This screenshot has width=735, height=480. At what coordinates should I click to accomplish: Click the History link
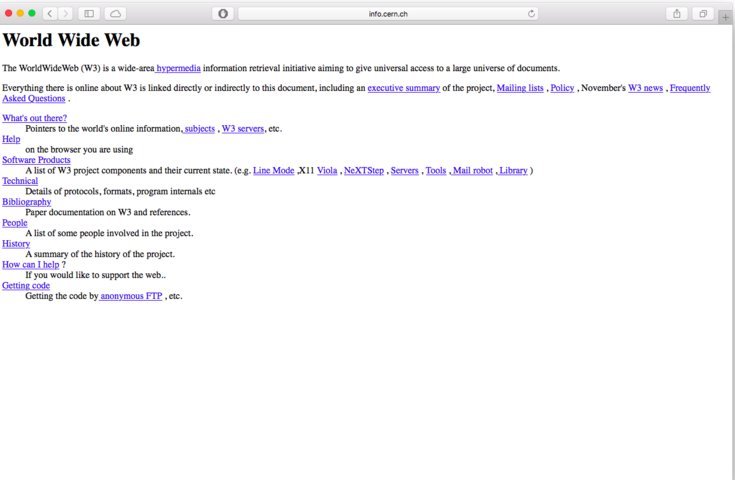16,244
